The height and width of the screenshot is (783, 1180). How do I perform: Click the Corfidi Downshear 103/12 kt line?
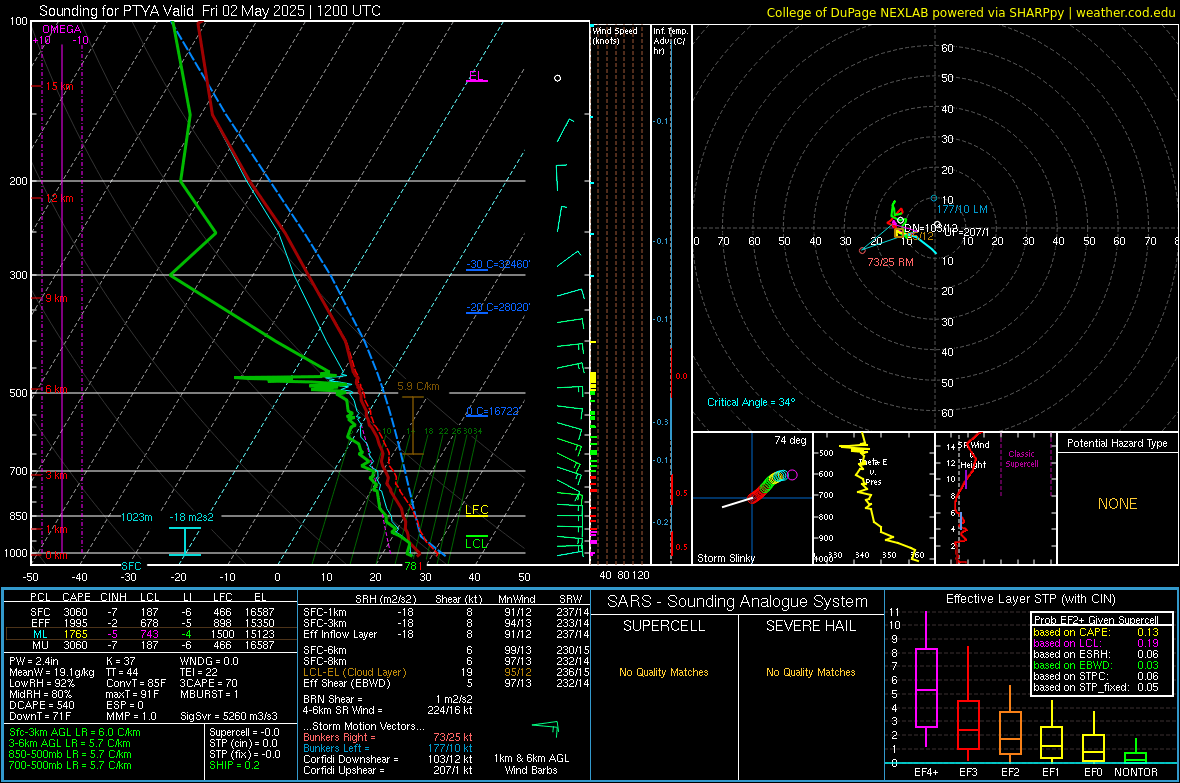[x=388, y=760]
